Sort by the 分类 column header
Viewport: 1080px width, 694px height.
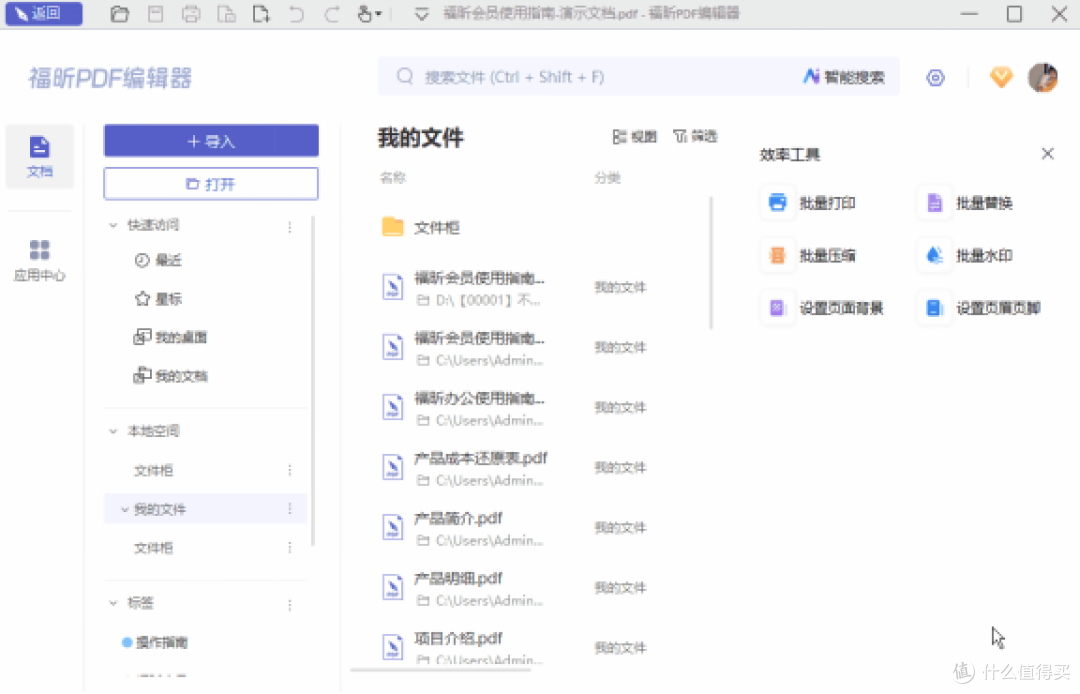pyautogui.click(x=608, y=178)
